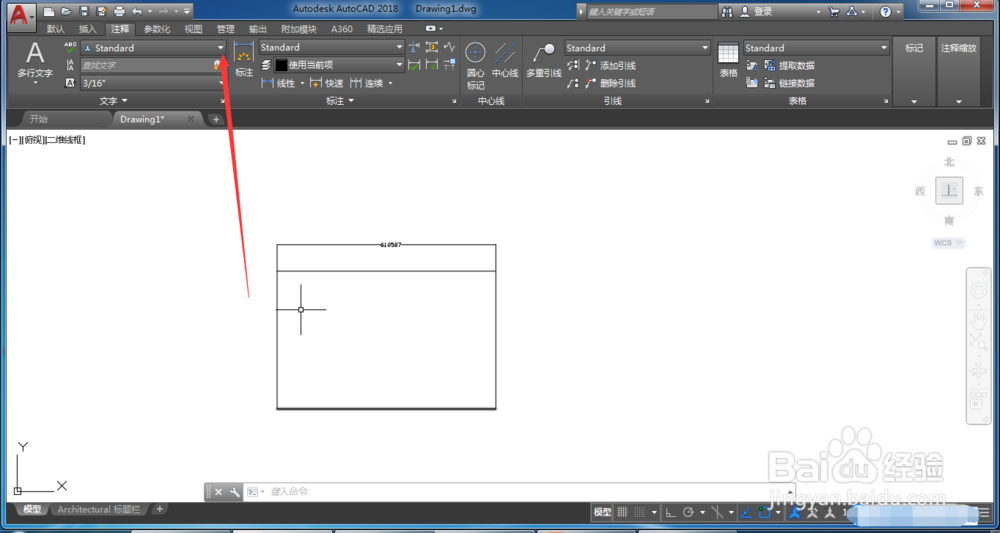Click the Dimension (标注) tool
Image resolution: width=1000 pixels, height=533 pixels.
tap(244, 59)
